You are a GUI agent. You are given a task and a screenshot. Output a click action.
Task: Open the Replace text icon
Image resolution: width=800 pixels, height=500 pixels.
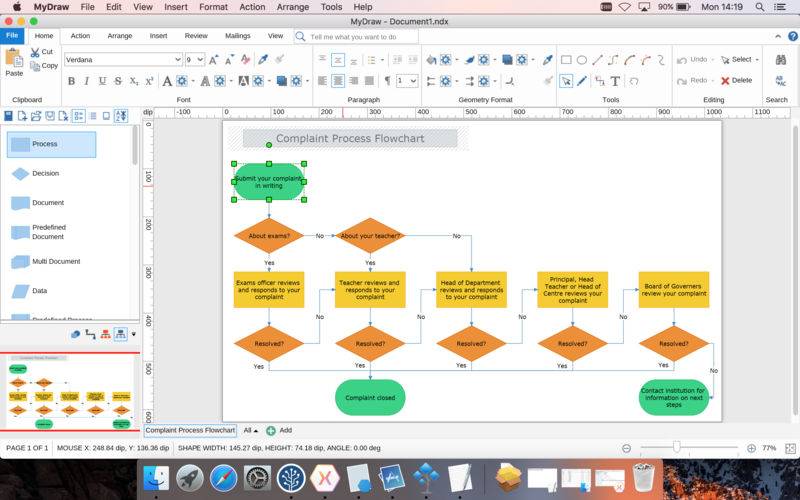[781, 81]
